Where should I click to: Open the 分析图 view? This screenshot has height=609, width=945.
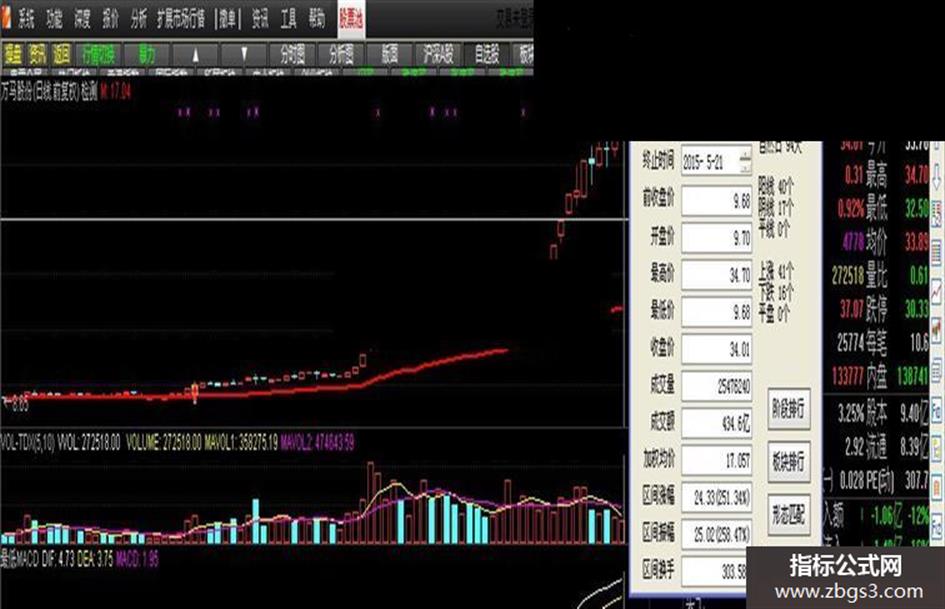pyautogui.click(x=341, y=55)
